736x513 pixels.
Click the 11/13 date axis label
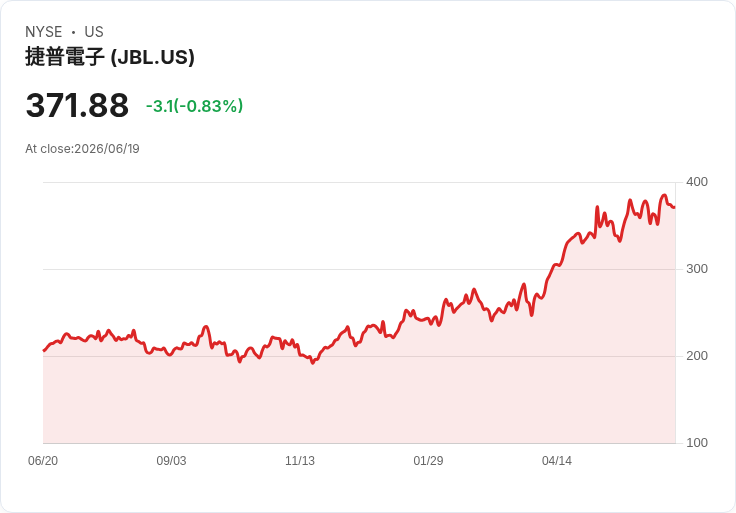tap(300, 461)
